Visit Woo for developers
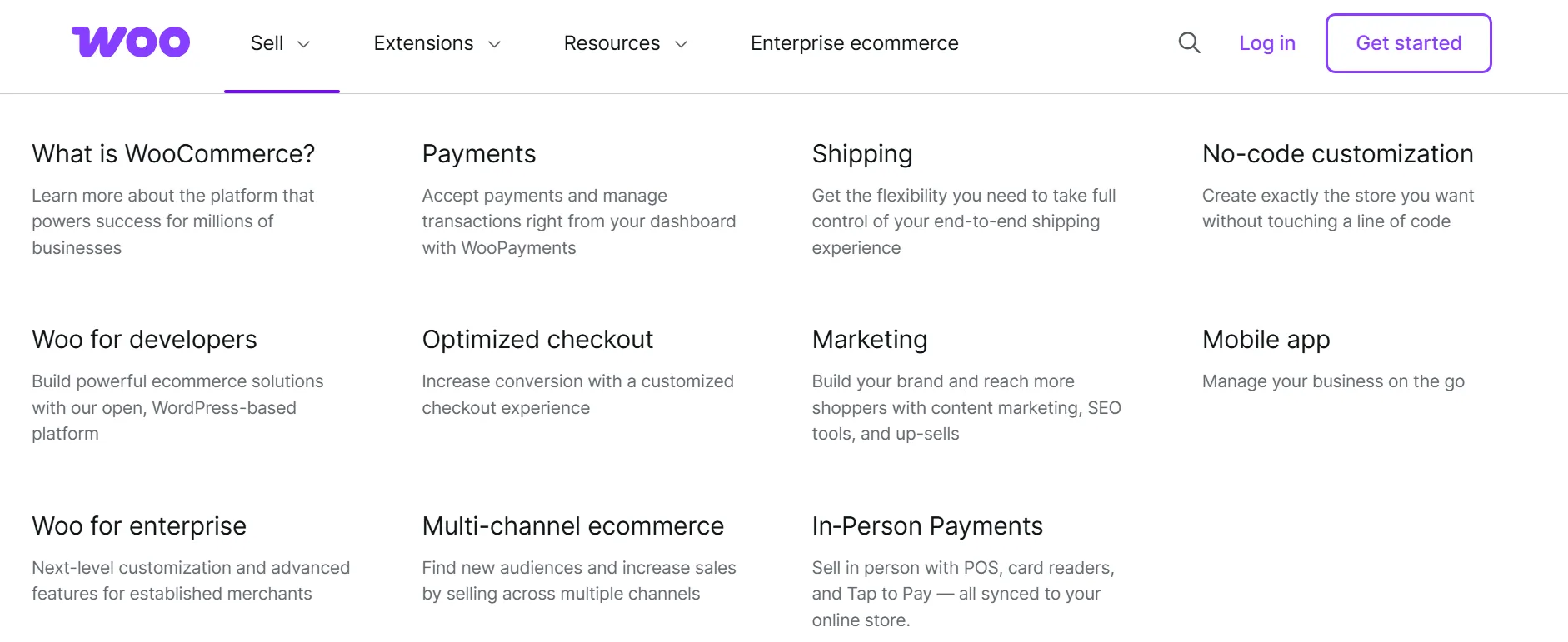Screen dimensions: 1568x642 point(144,340)
